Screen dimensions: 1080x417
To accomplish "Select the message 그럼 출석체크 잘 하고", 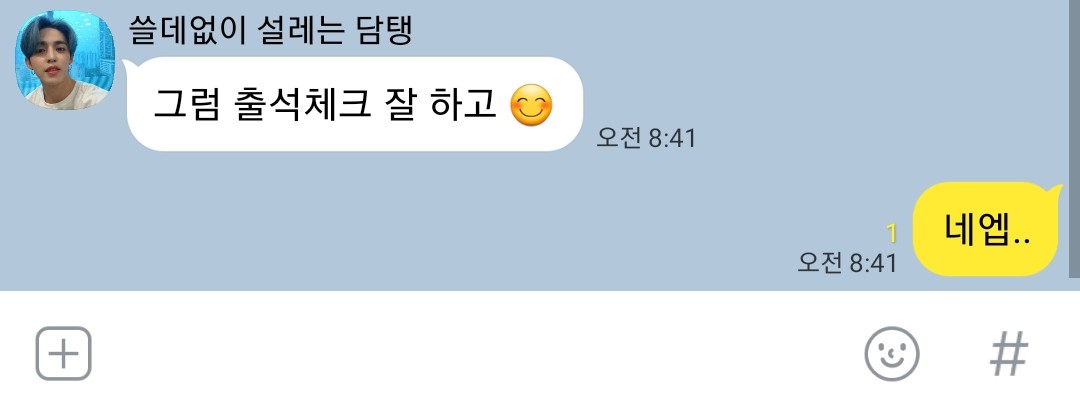I will tap(355, 104).
